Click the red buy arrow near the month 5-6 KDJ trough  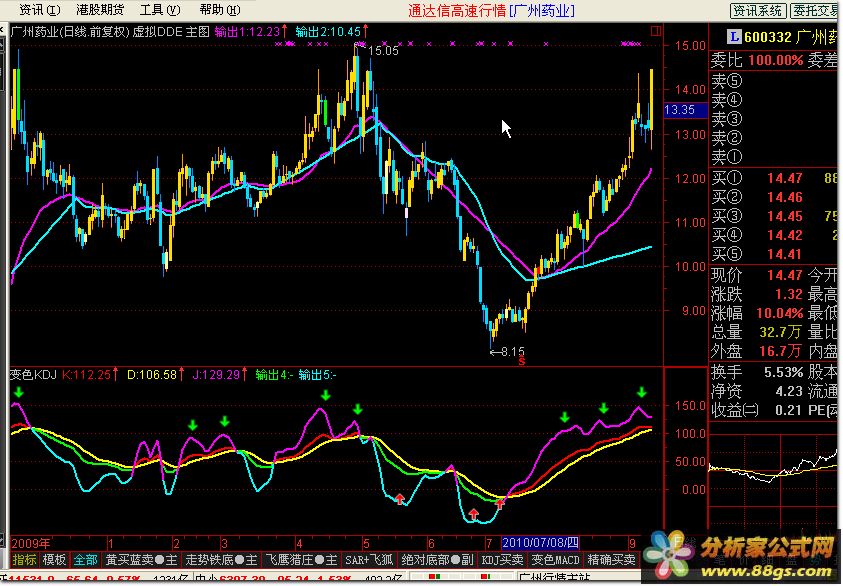(x=399, y=498)
